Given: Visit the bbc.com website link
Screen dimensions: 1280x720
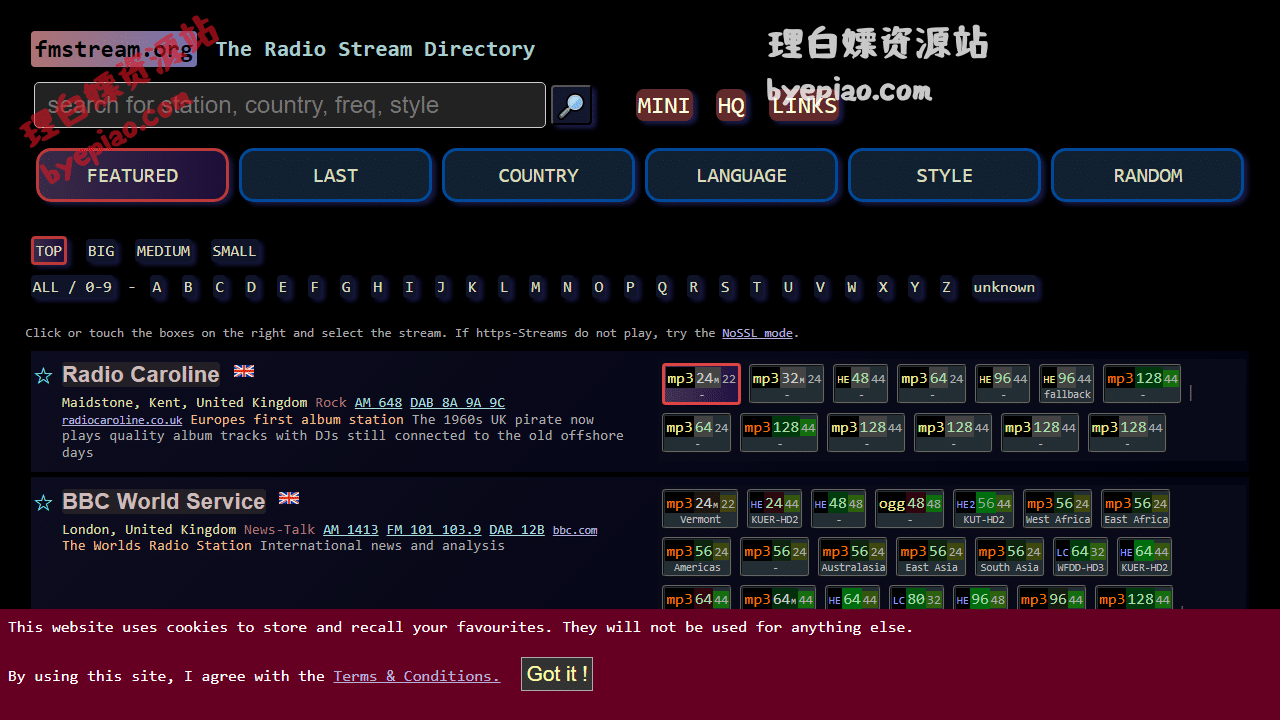Looking at the screenshot, I should point(575,530).
